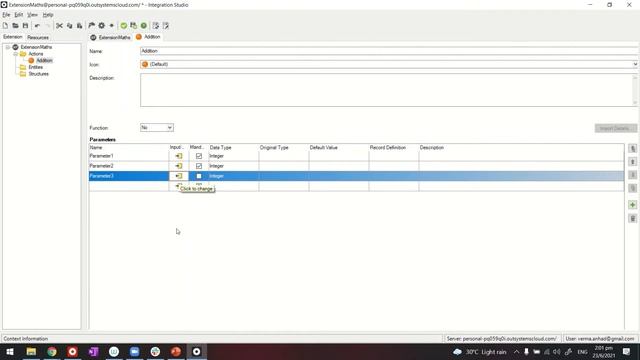
Task: Open File Explorer from the taskbar
Action: tap(31, 352)
